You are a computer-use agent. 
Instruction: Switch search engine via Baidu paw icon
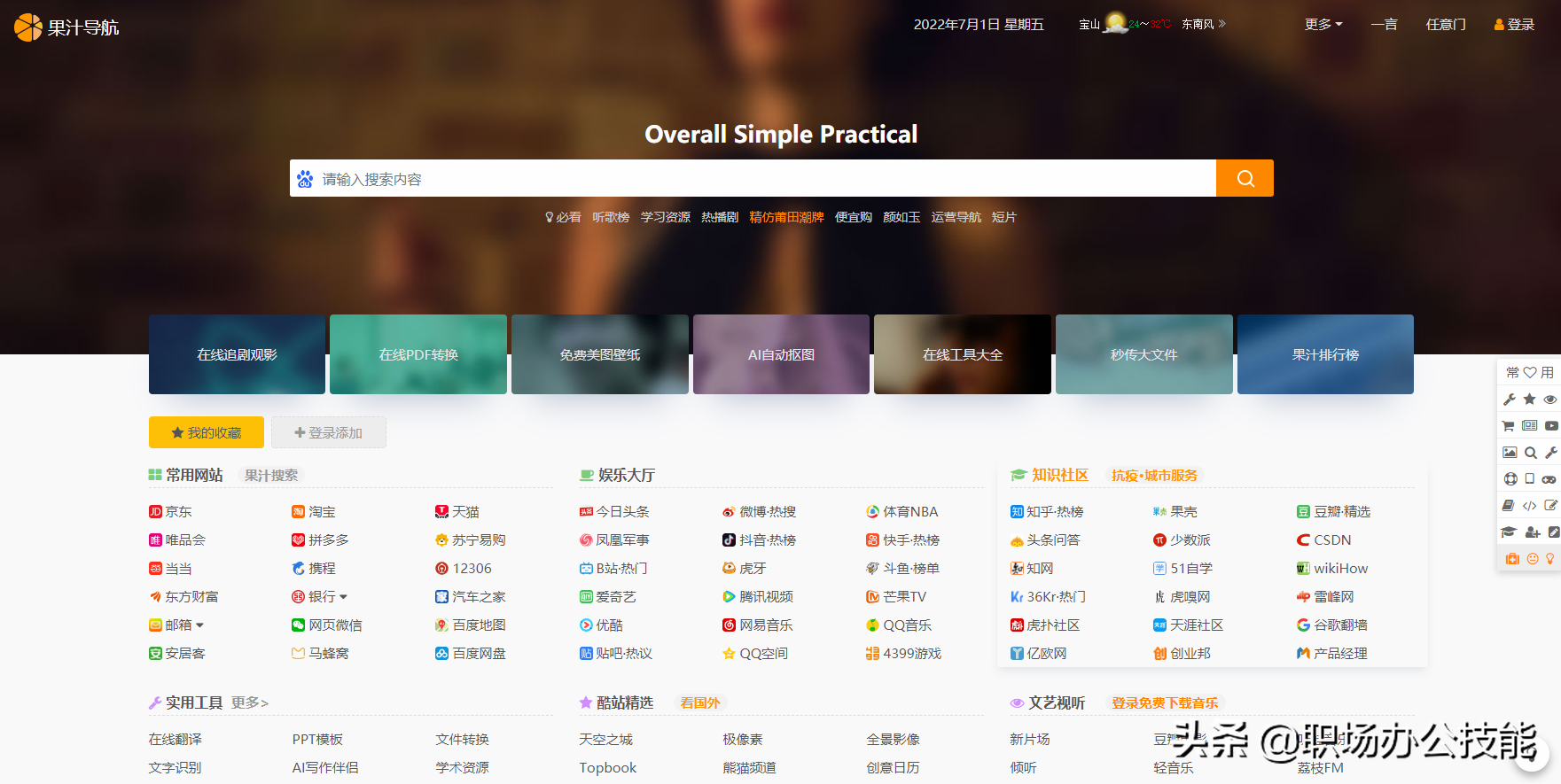point(305,179)
